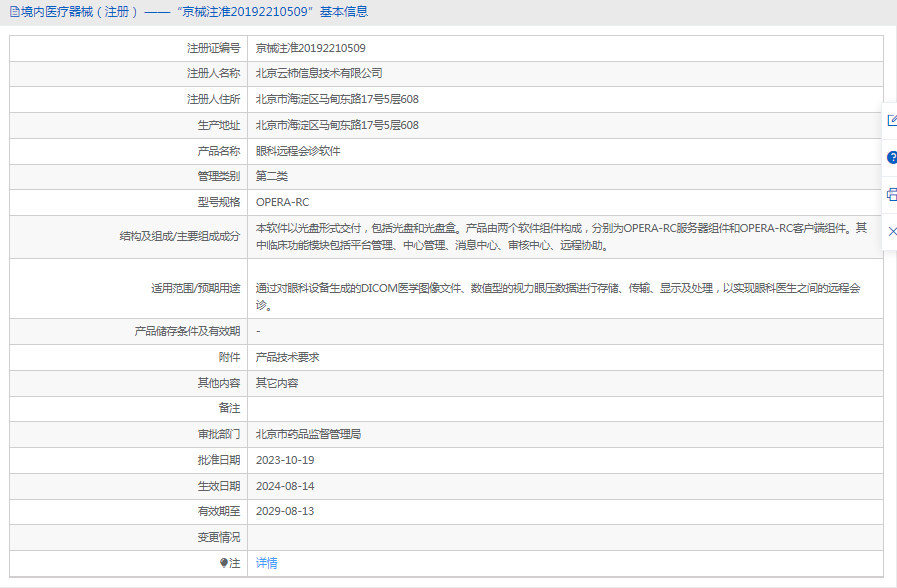The image size is (897, 588).
Task: Click the lightbulb icon beside 注 label
Action: [x=224, y=563]
